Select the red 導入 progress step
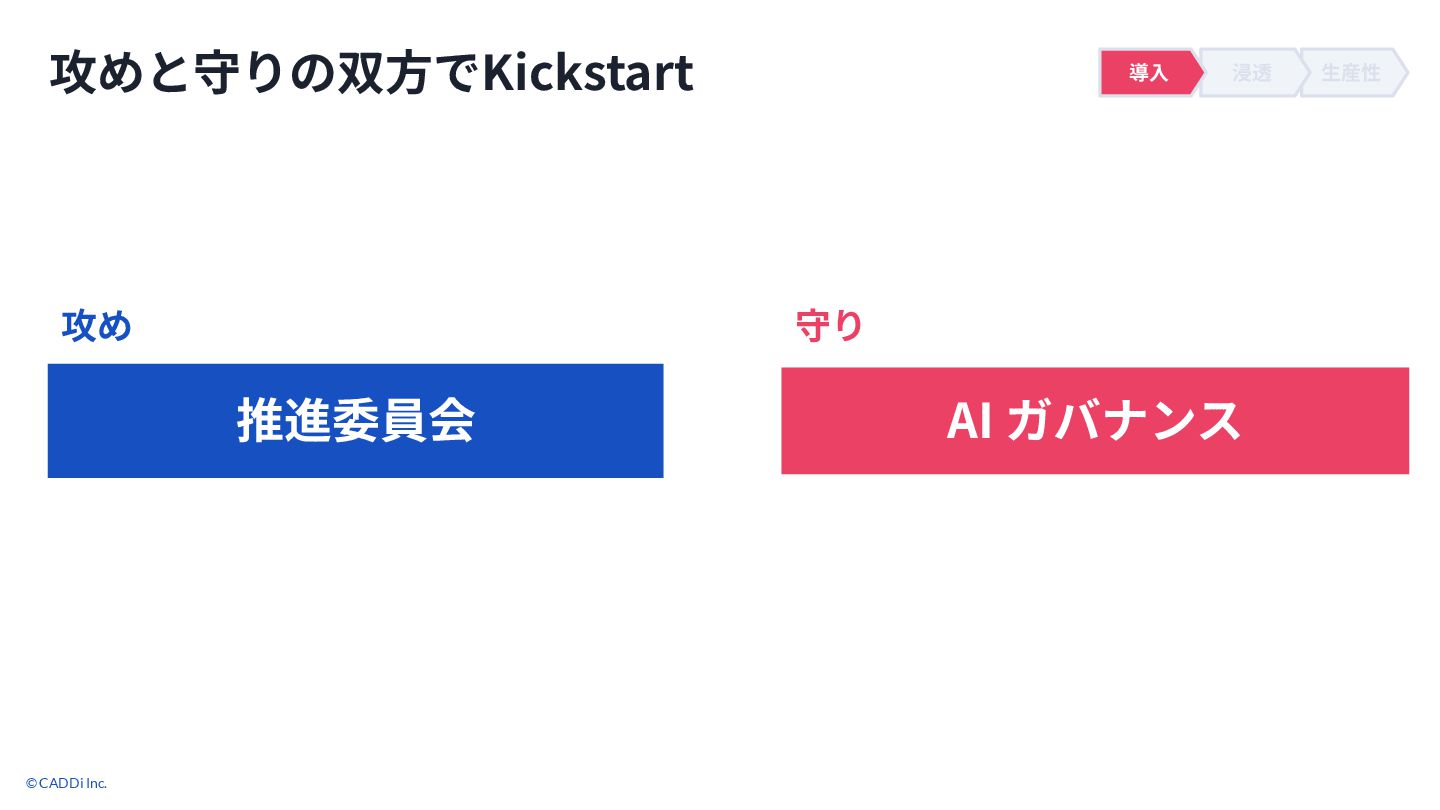The height and width of the screenshot is (810, 1440). pos(1151,73)
